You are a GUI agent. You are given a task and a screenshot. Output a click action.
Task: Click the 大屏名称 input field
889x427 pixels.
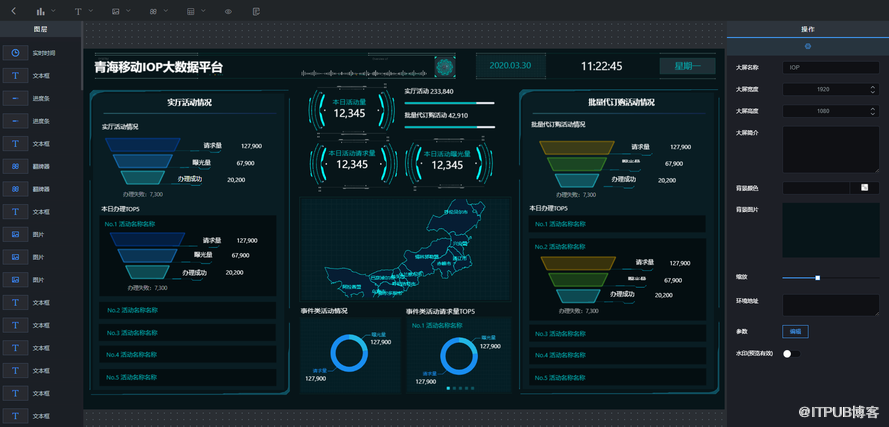point(830,68)
